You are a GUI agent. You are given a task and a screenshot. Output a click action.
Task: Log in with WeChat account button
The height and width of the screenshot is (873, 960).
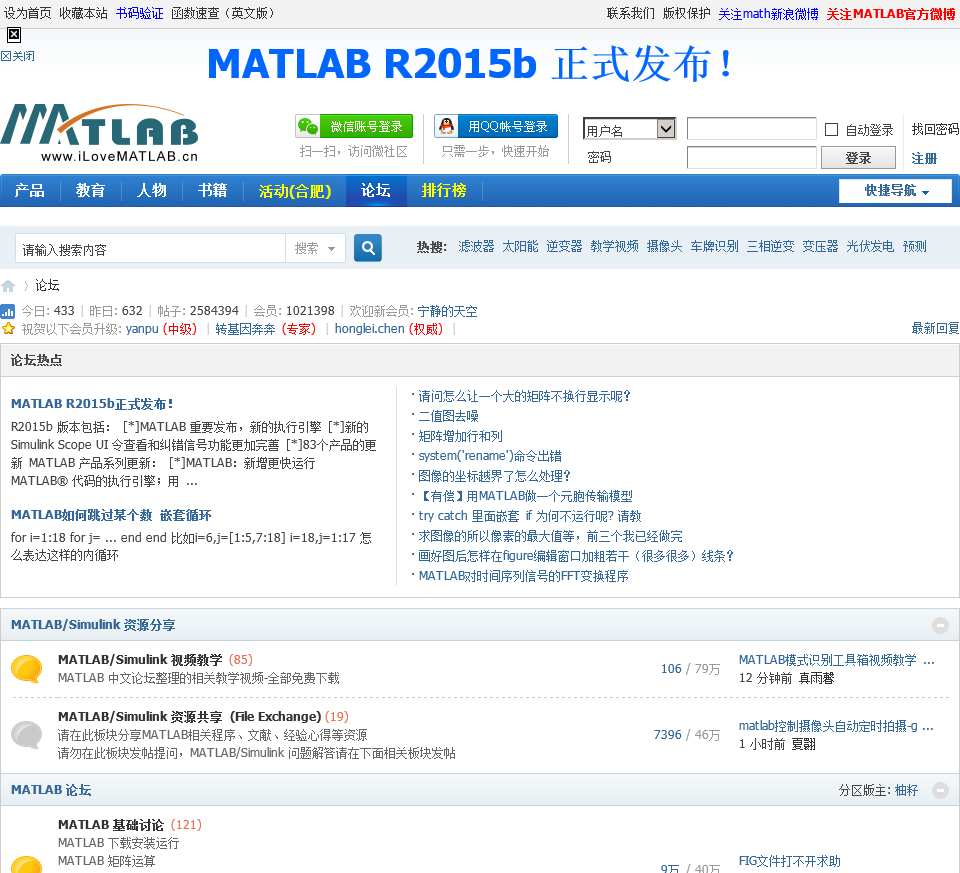(x=354, y=126)
